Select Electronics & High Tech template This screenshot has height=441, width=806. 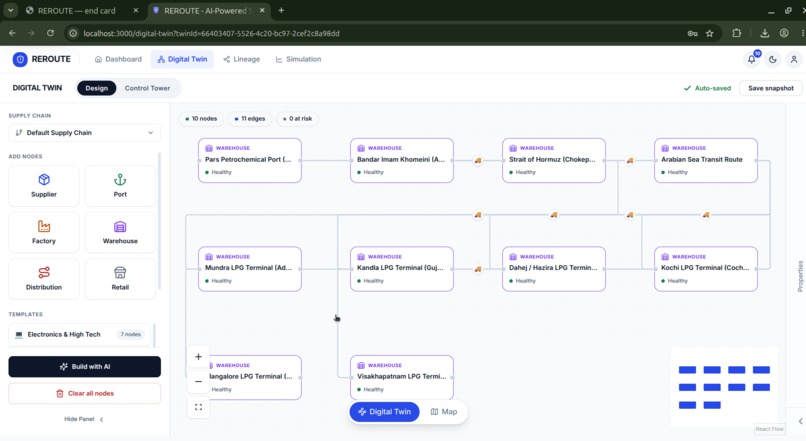[80, 335]
